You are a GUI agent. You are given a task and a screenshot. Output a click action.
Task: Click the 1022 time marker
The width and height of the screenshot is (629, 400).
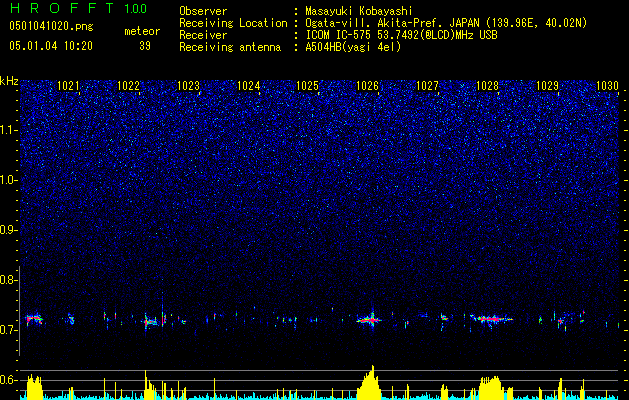click(x=128, y=86)
